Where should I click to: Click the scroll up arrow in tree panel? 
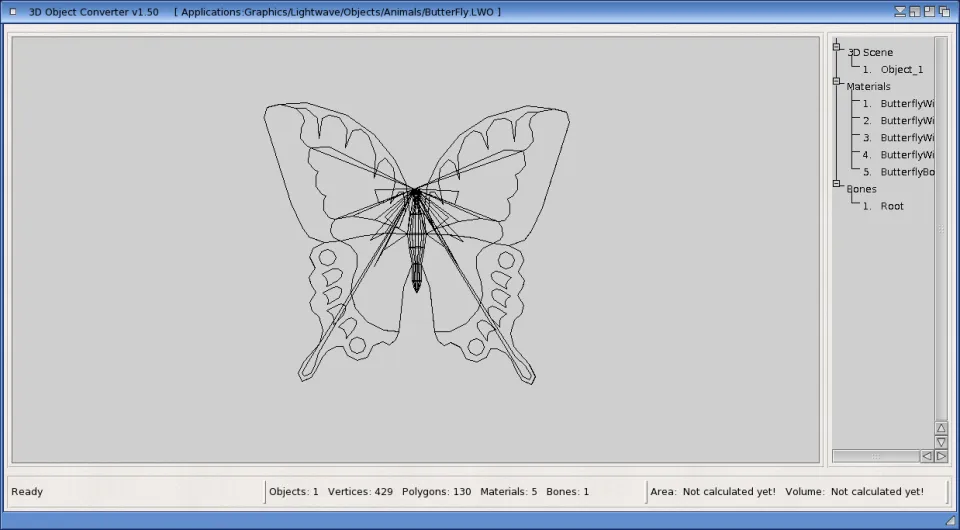click(941, 428)
